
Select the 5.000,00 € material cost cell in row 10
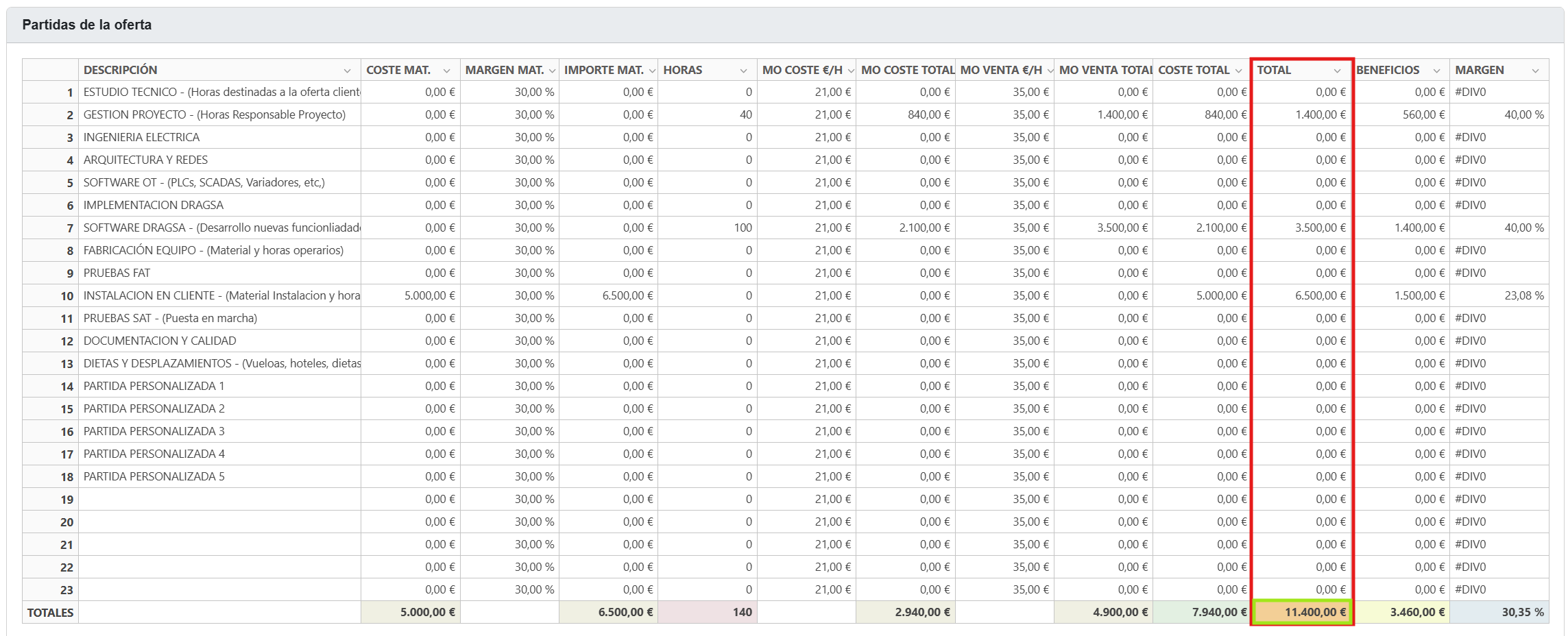click(x=411, y=295)
